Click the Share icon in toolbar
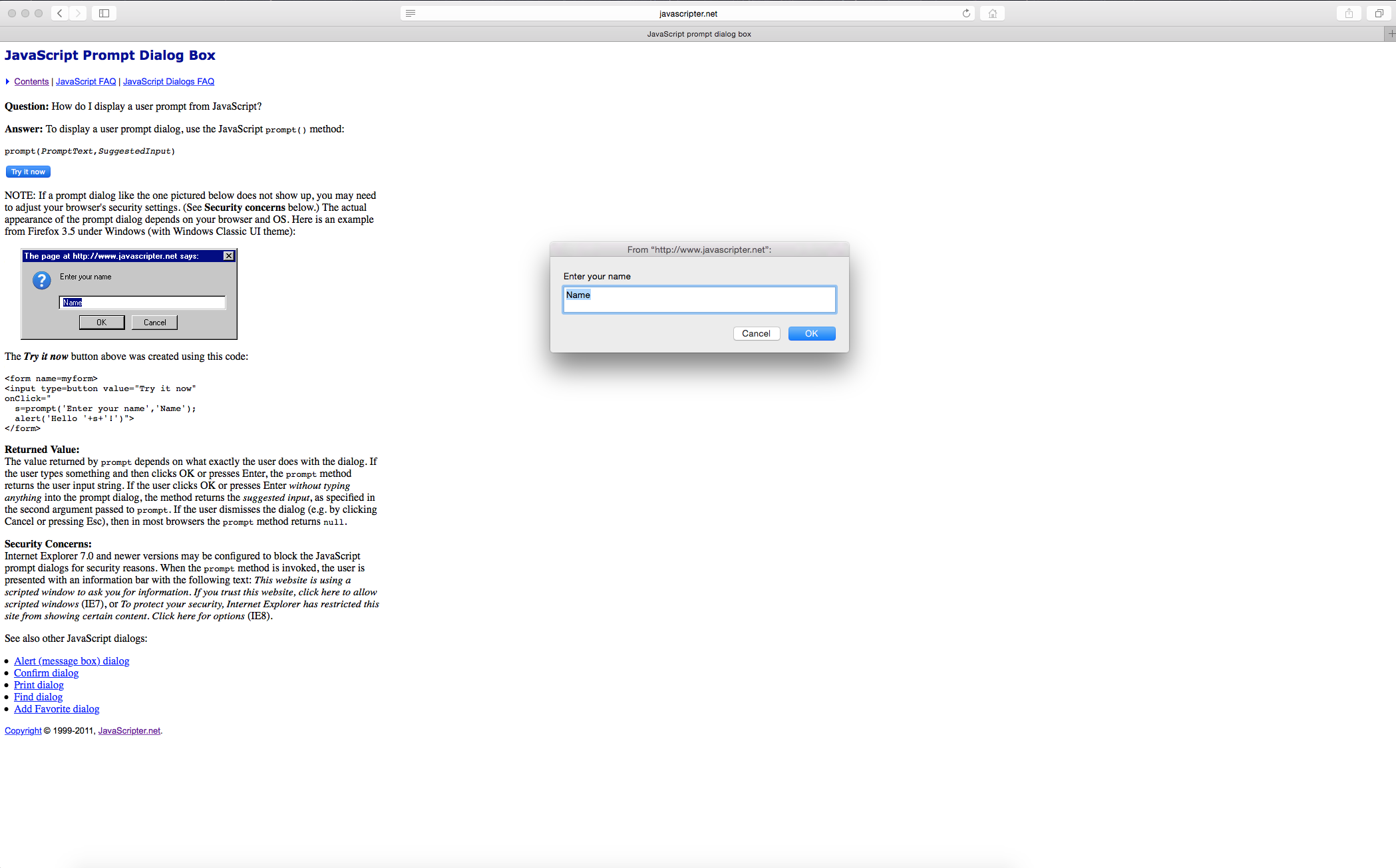This screenshot has width=1396, height=868. (1349, 13)
